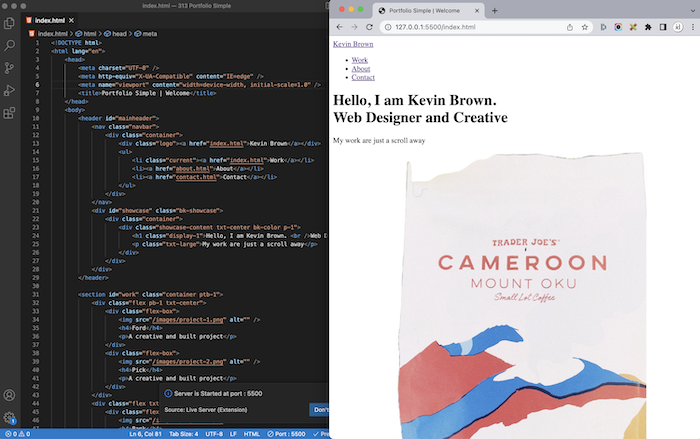This screenshot has height=439, width=700.
Task: Open the Manage gear settings menu
Action: 9,418
